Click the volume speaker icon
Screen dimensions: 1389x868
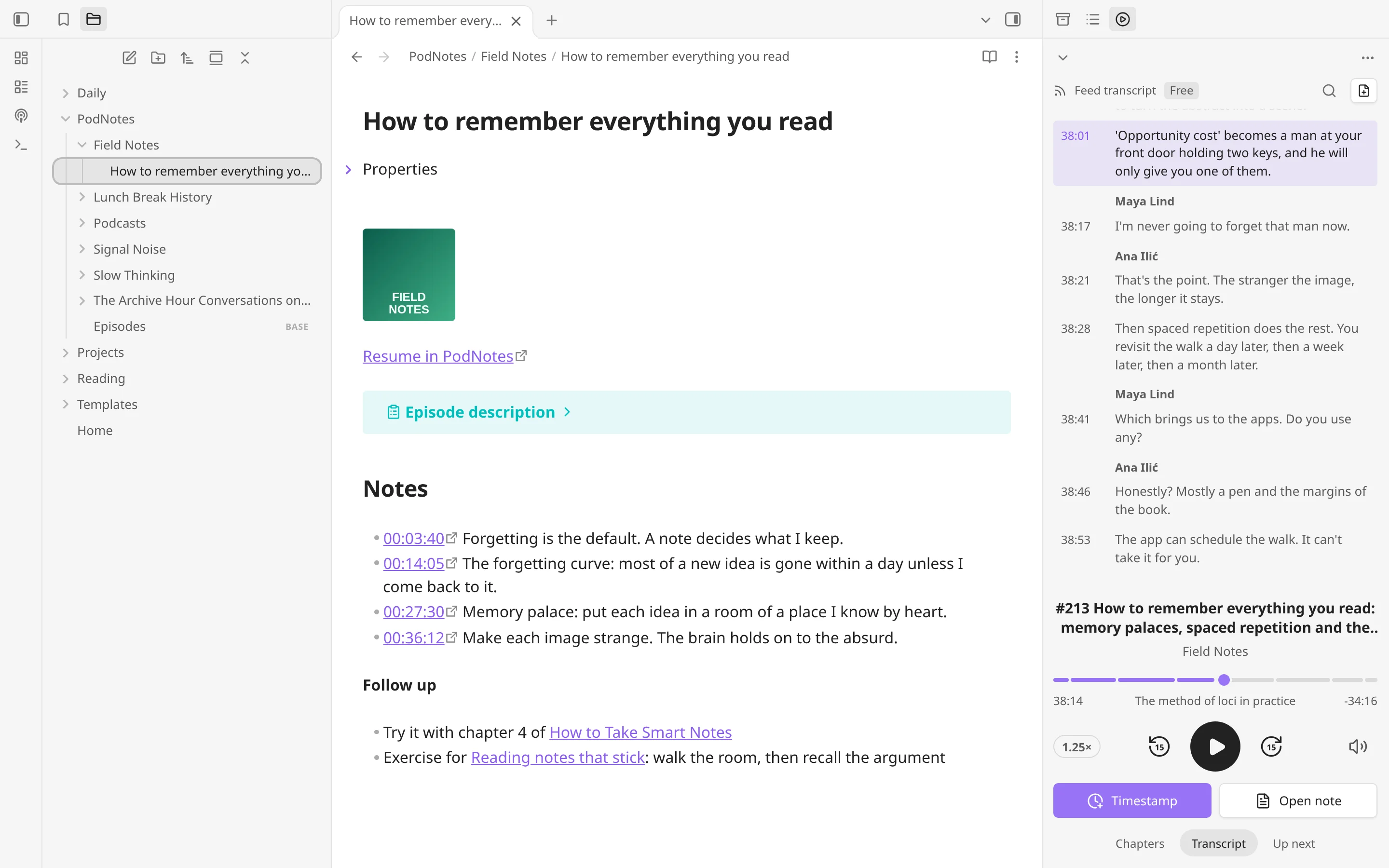(x=1358, y=746)
